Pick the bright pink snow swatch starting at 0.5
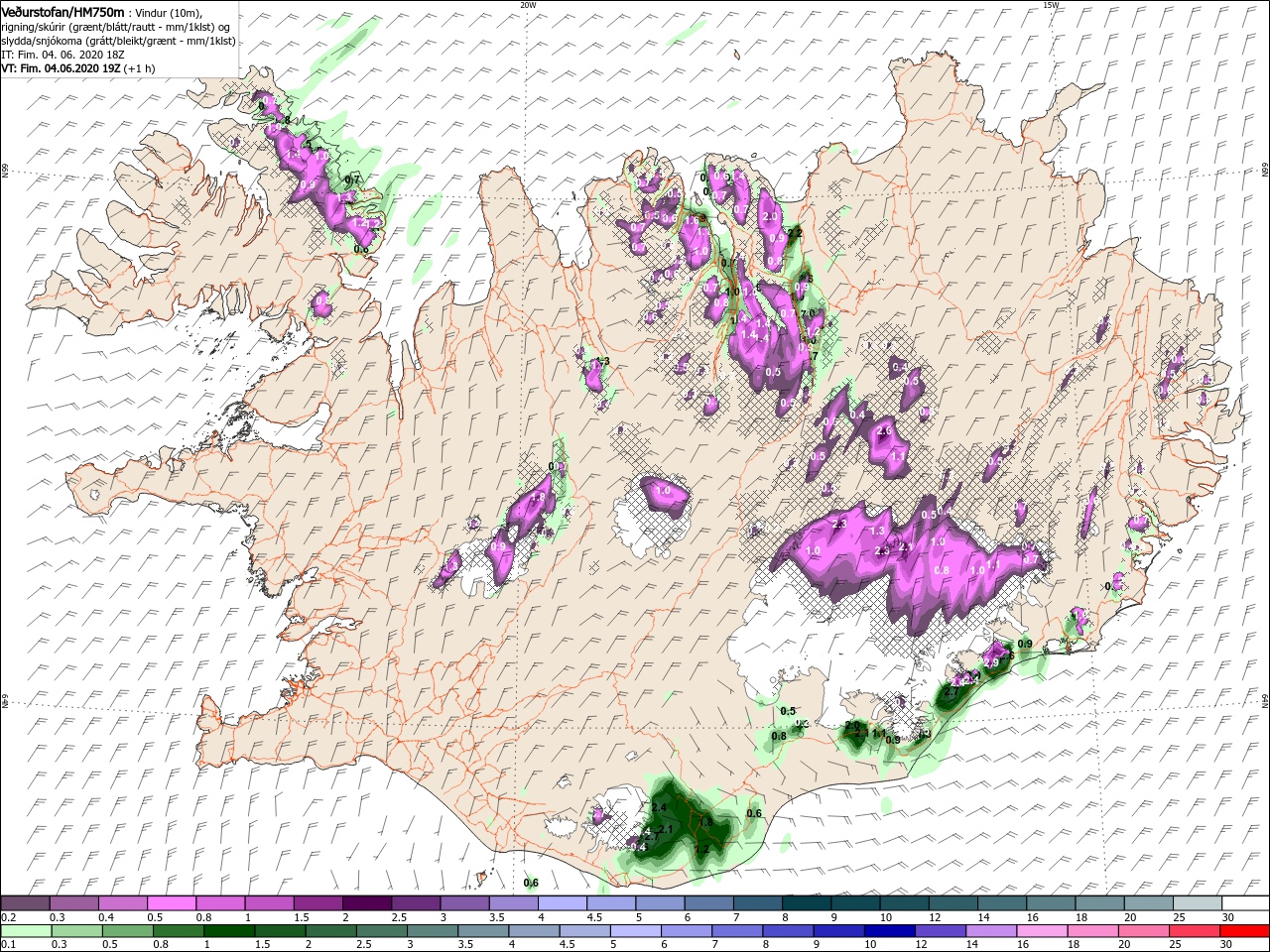 (x=171, y=903)
